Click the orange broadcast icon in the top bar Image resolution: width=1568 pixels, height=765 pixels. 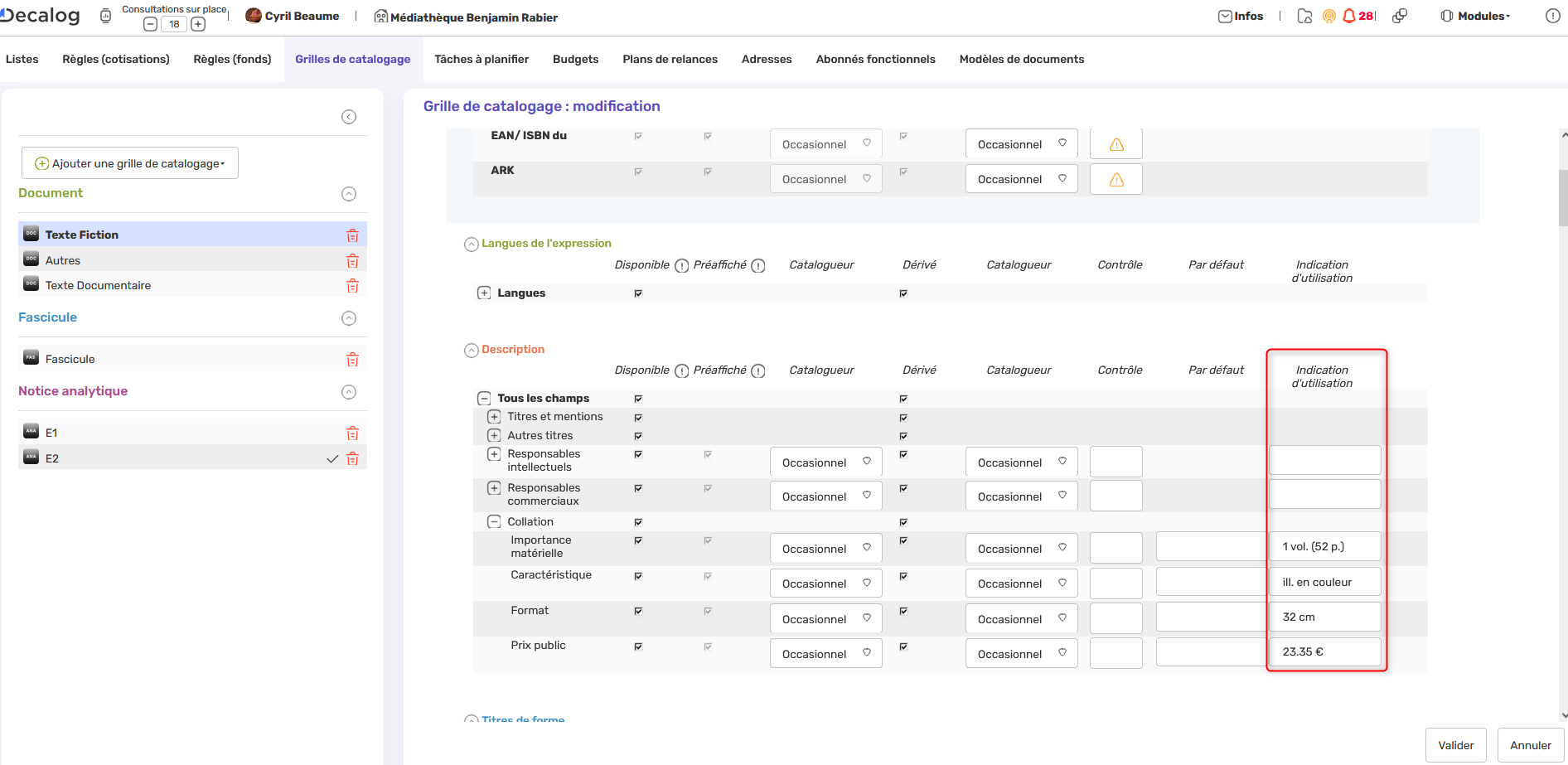1328,15
